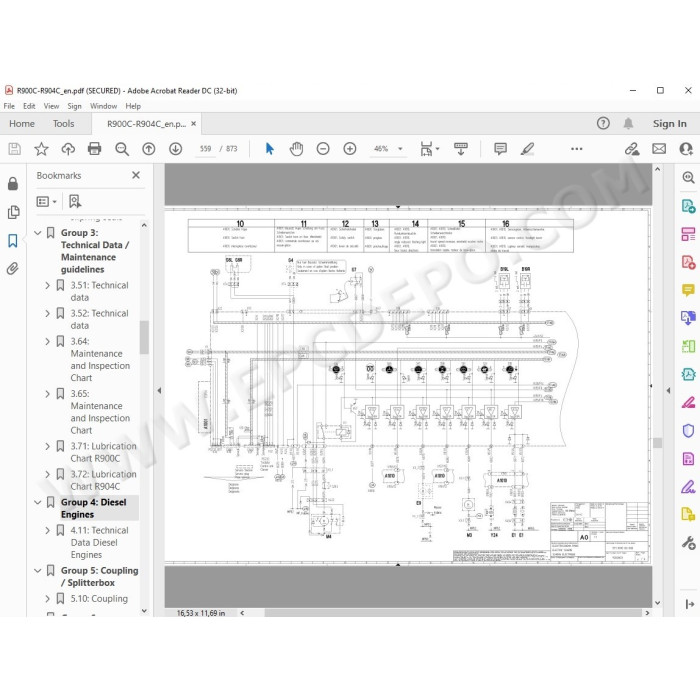Activate the Hand pan tool

point(296,149)
